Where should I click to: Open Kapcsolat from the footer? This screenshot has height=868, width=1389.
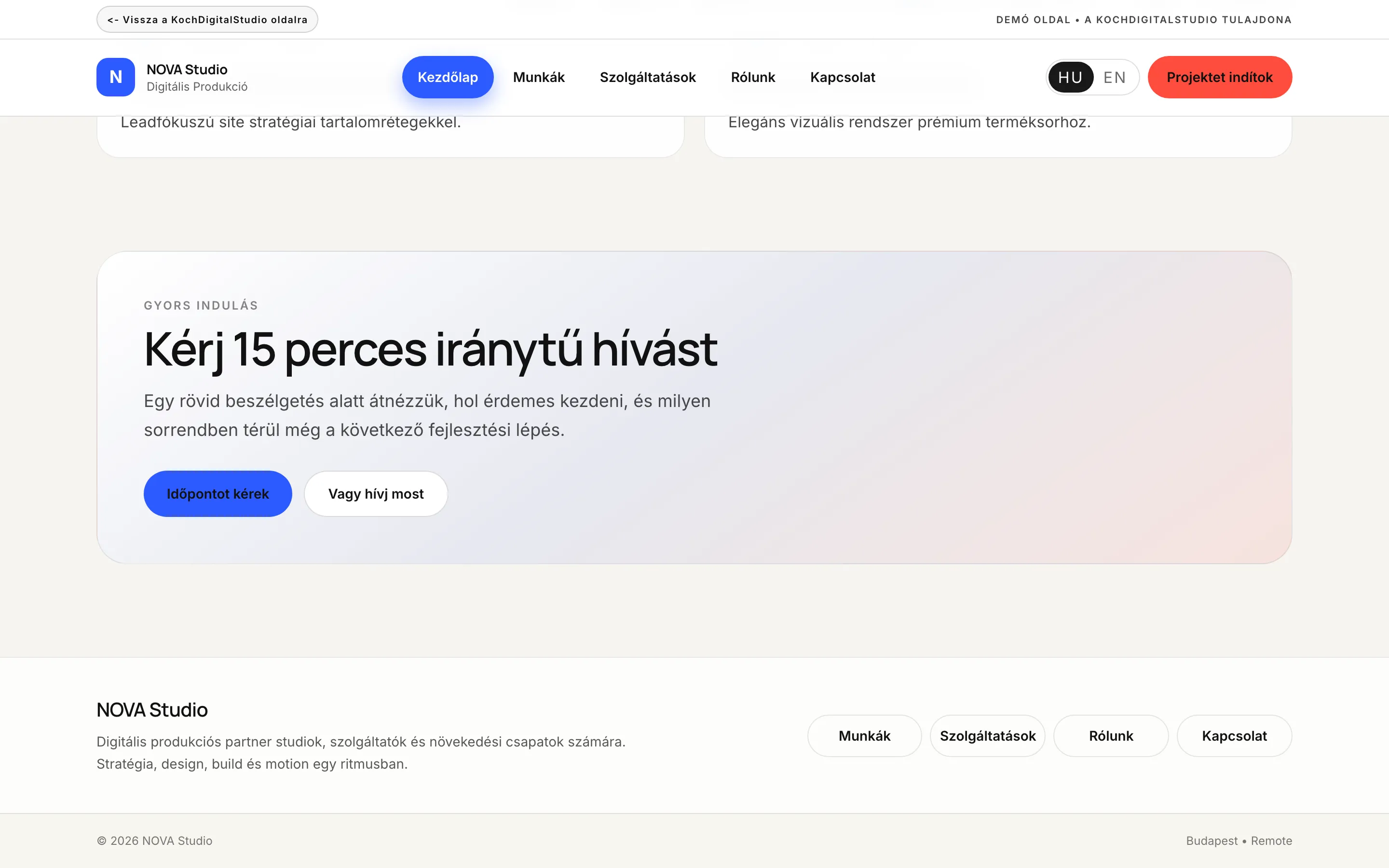1234,735
